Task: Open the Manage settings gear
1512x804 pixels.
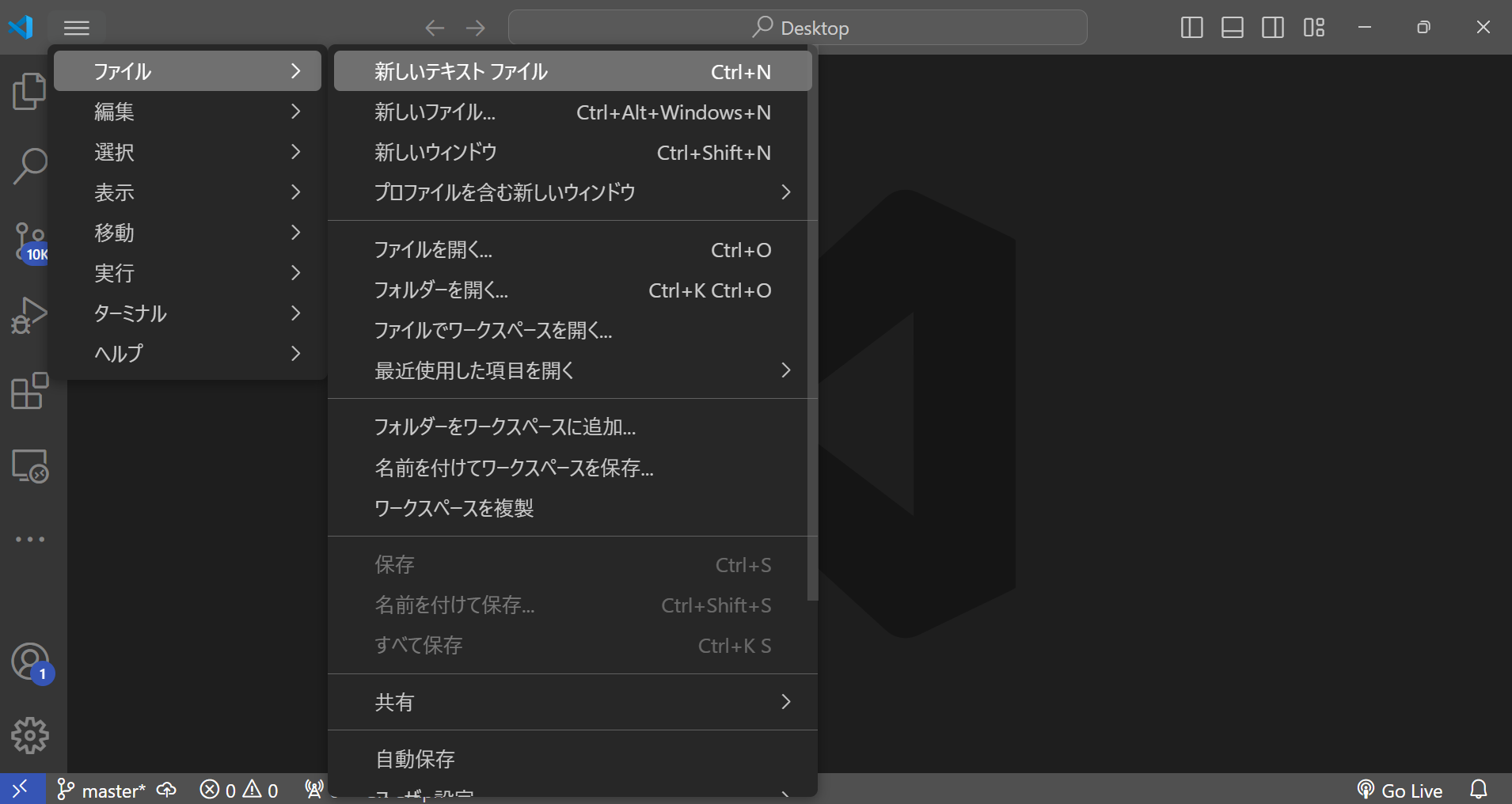Action: click(29, 735)
